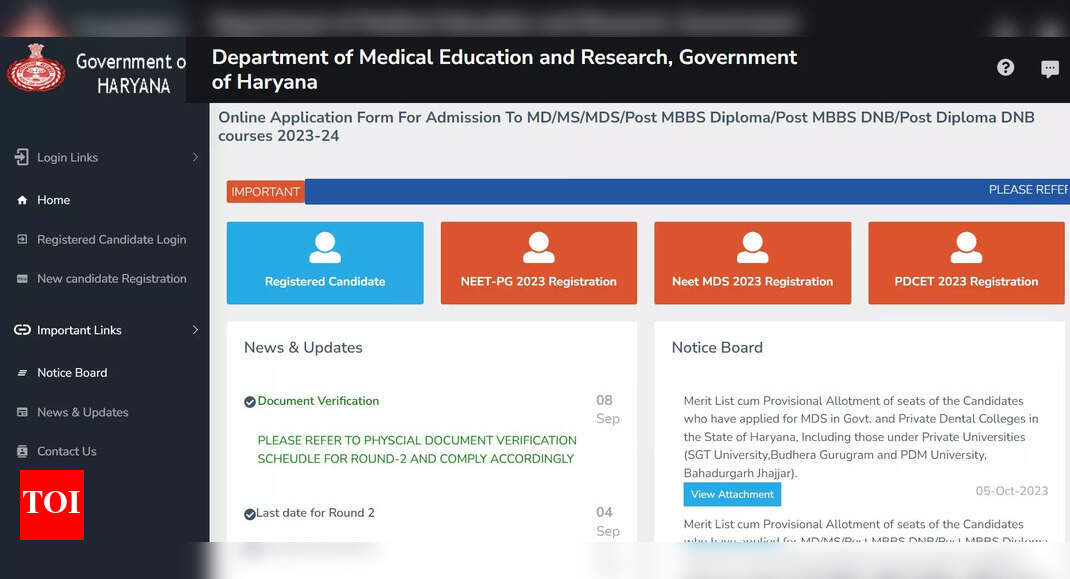1070x579 pixels.
Task: Click the Registered Candidate blue button
Action: (x=325, y=263)
